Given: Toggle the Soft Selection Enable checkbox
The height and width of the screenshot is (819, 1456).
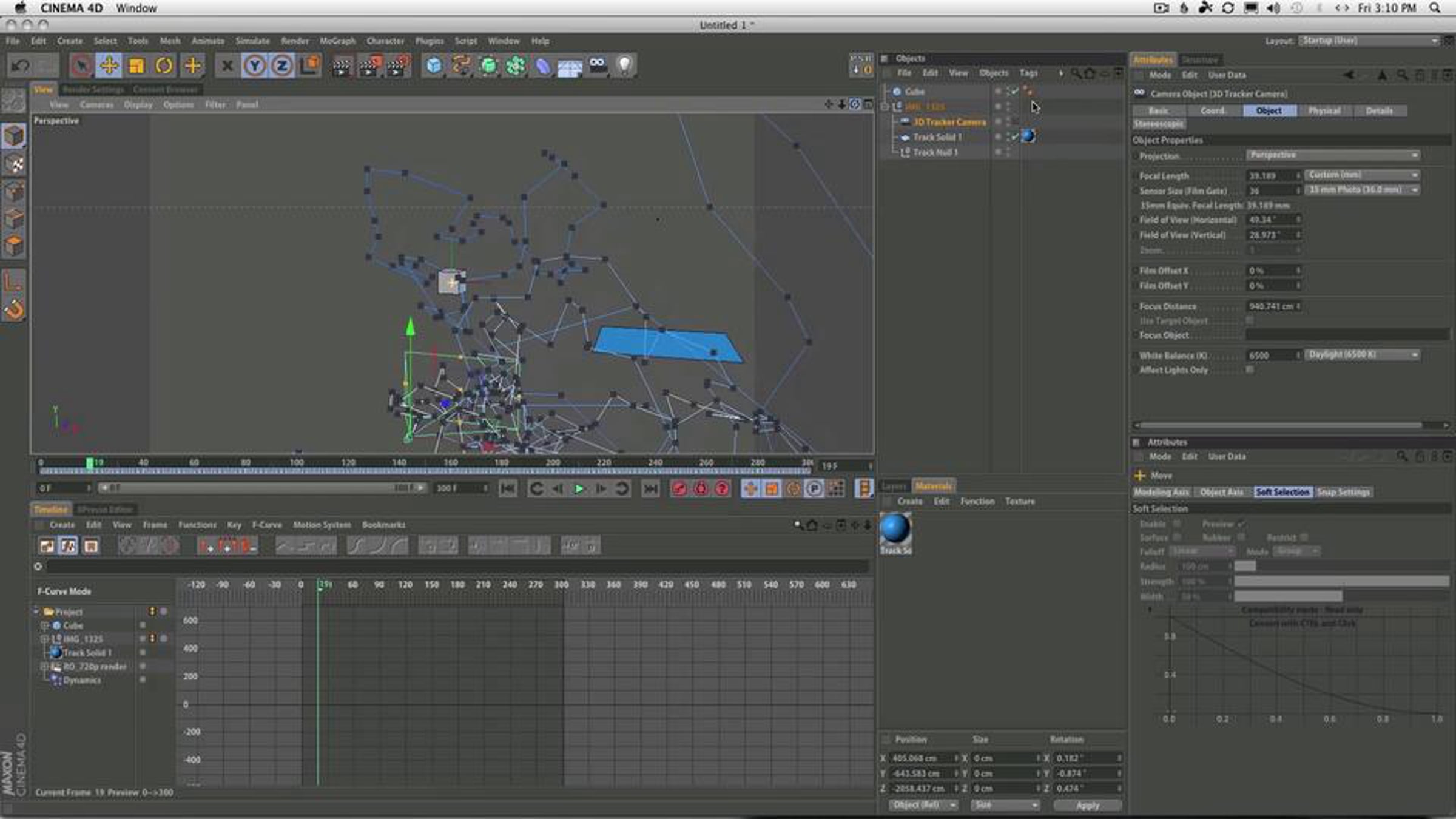Looking at the screenshot, I should click(1177, 524).
